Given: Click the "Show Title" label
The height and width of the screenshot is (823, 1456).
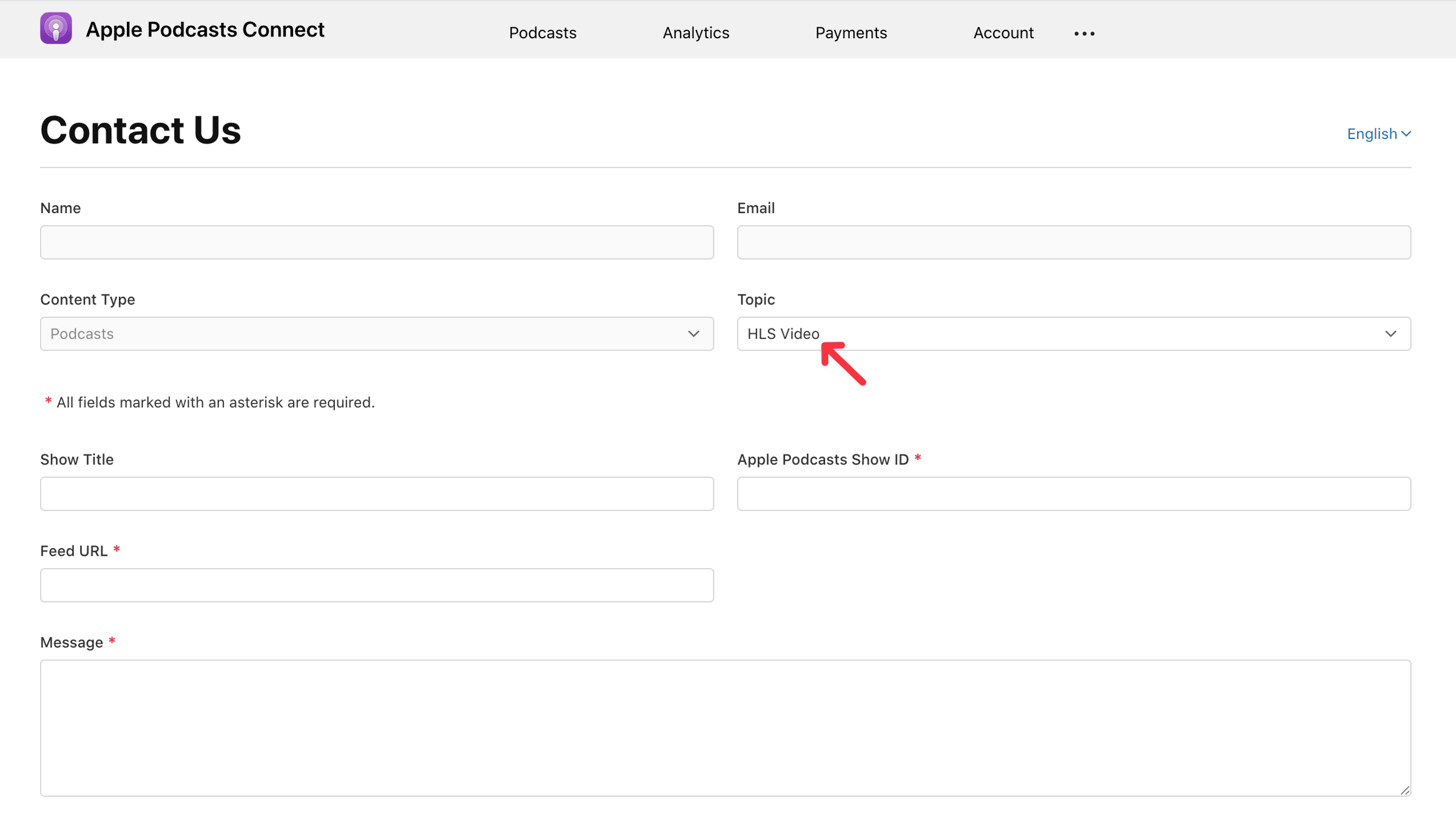Looking at the screenshot, I should [x=76, y=459].
